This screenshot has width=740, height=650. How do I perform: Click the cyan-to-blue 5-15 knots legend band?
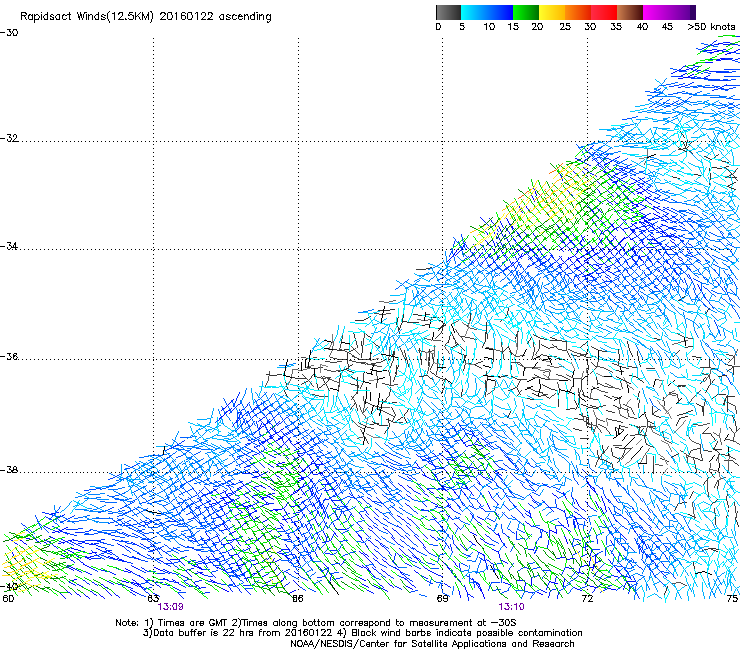tap(487, 12)
